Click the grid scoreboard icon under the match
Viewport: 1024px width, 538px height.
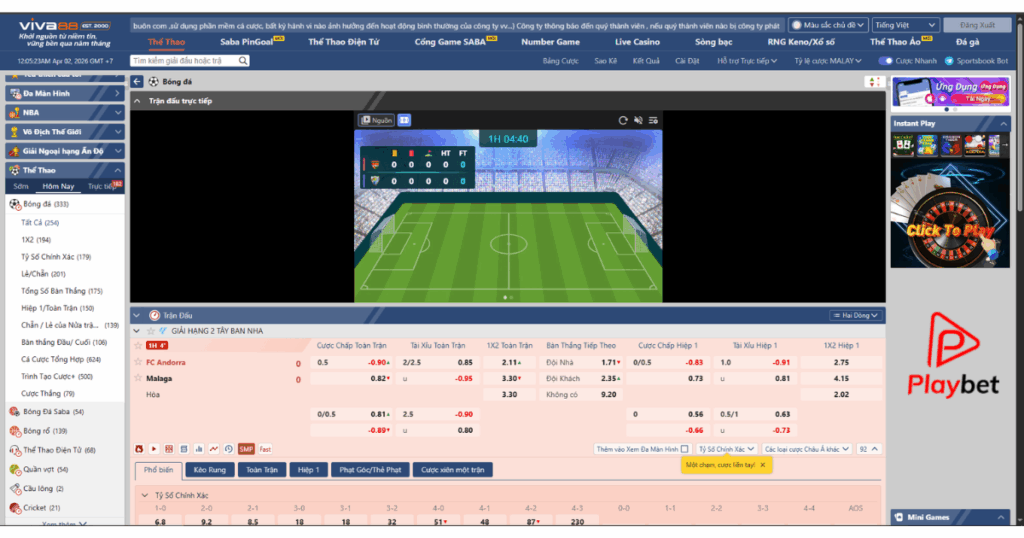(x=169, y=449)
